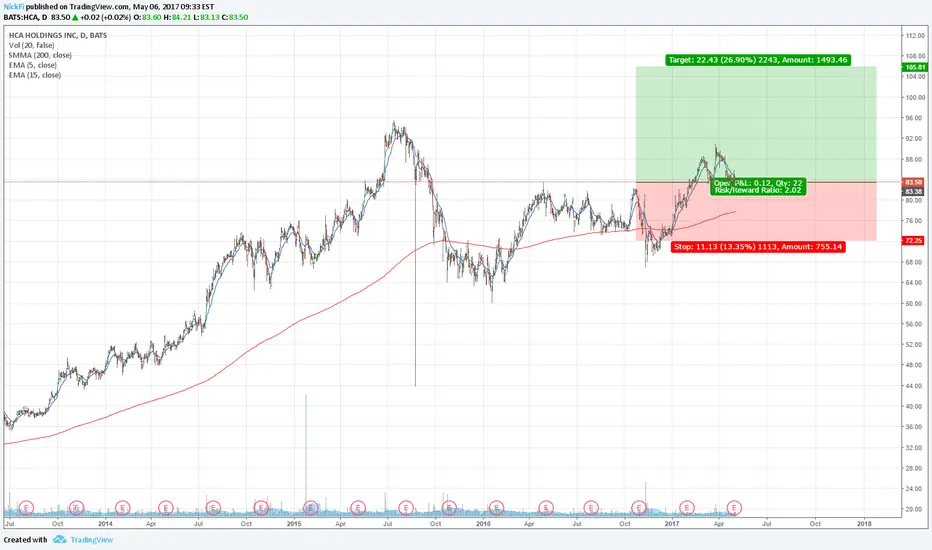Click the earnings marker right of Apr 2014
The height and width of the screenshot is (550, 932).
click(x=166, y=507)
